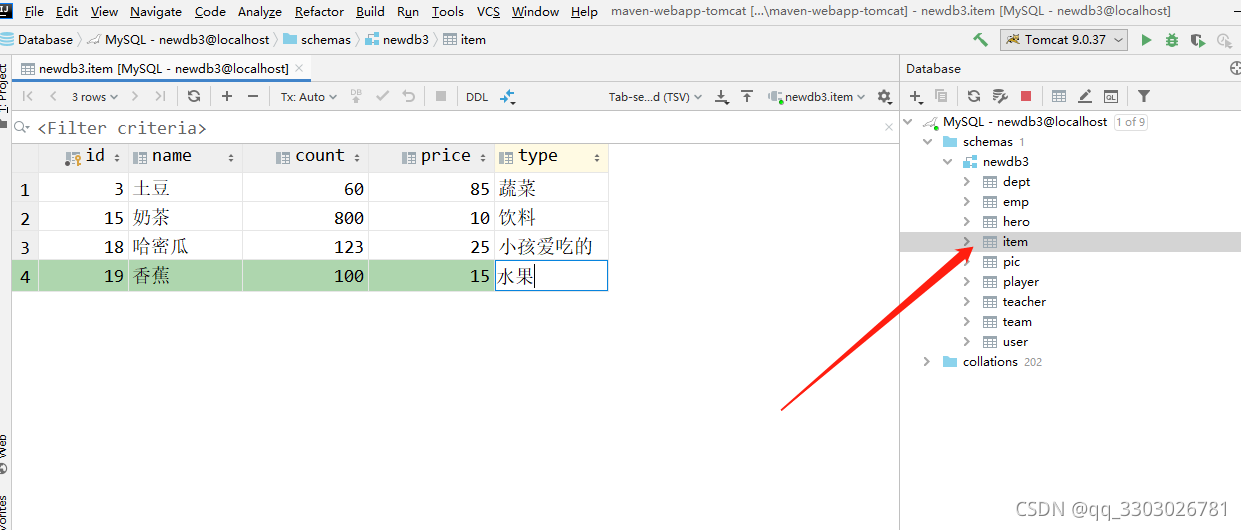Click the cell containing 饮料
The width and height of the screenshot is (1241, 530).
click(x=551, y=217)
